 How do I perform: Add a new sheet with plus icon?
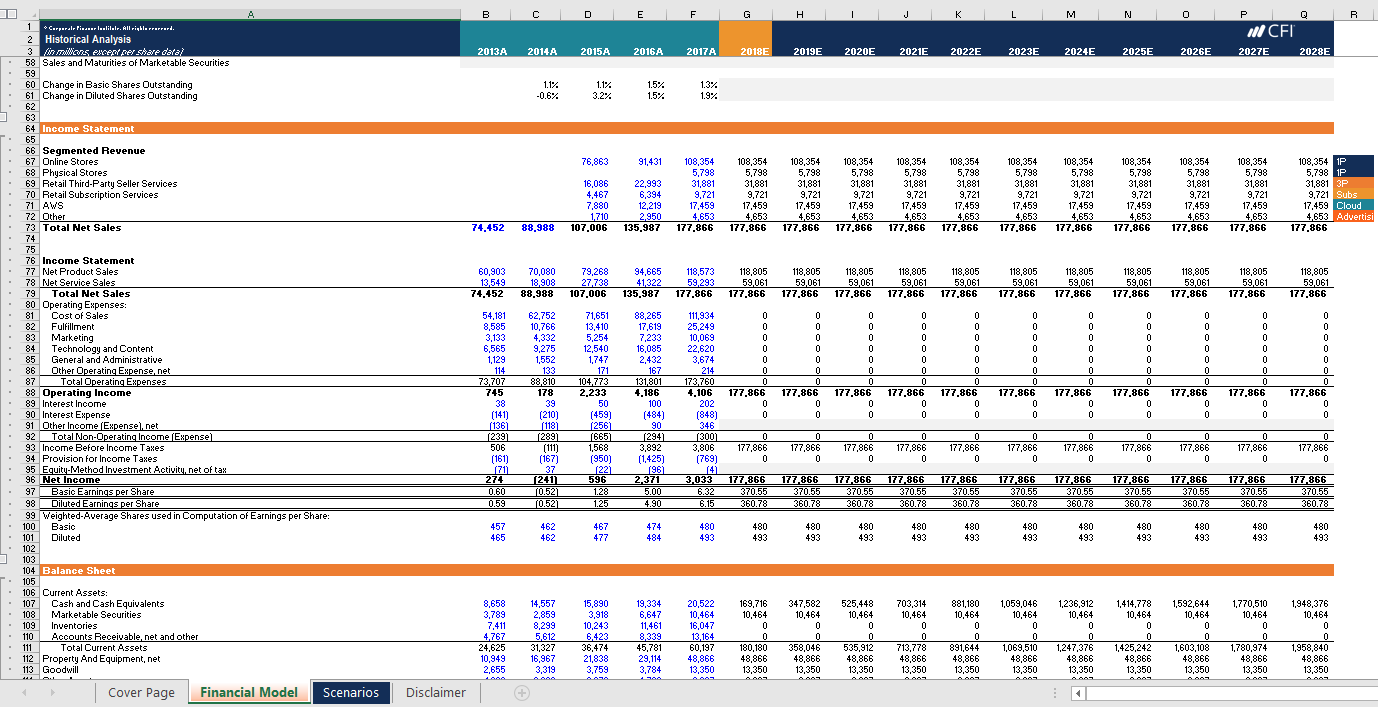pos(521,692)
